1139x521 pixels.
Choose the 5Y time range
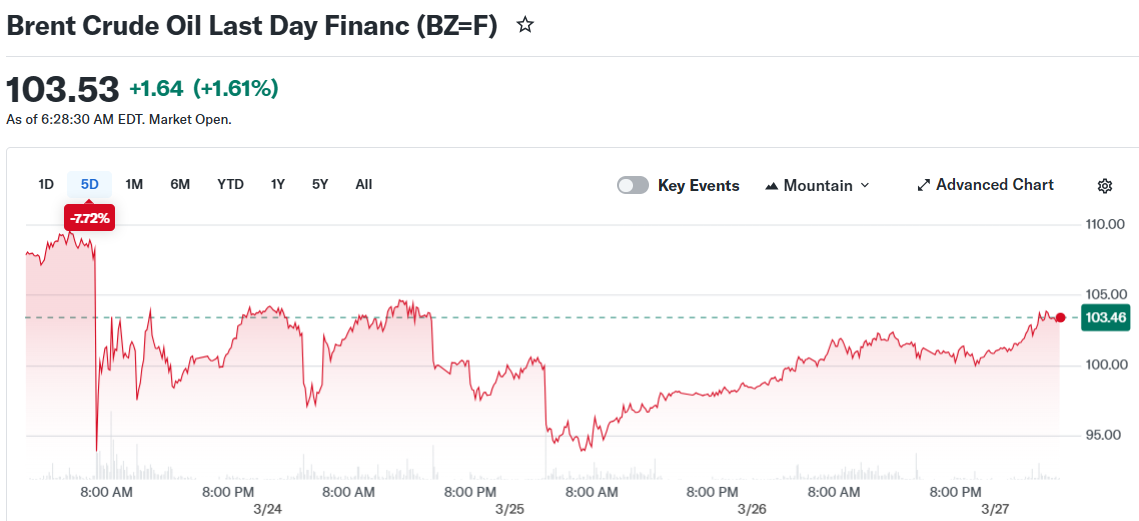tap(320, 184)
